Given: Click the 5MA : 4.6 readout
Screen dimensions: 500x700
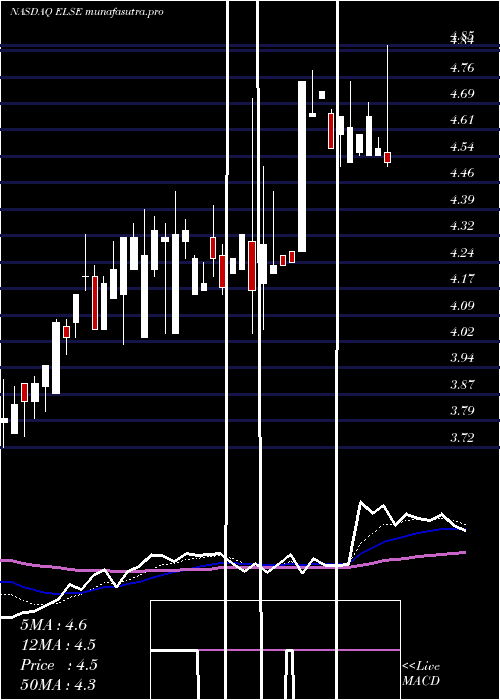Looking at the screenshot, I should [x=54, y=625].
